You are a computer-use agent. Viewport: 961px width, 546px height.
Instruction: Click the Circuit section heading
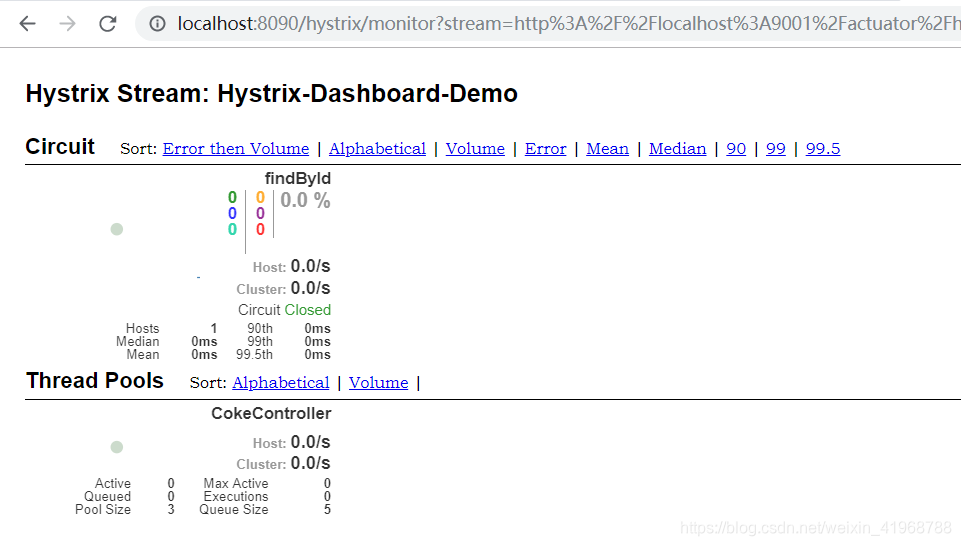point(60,147)
